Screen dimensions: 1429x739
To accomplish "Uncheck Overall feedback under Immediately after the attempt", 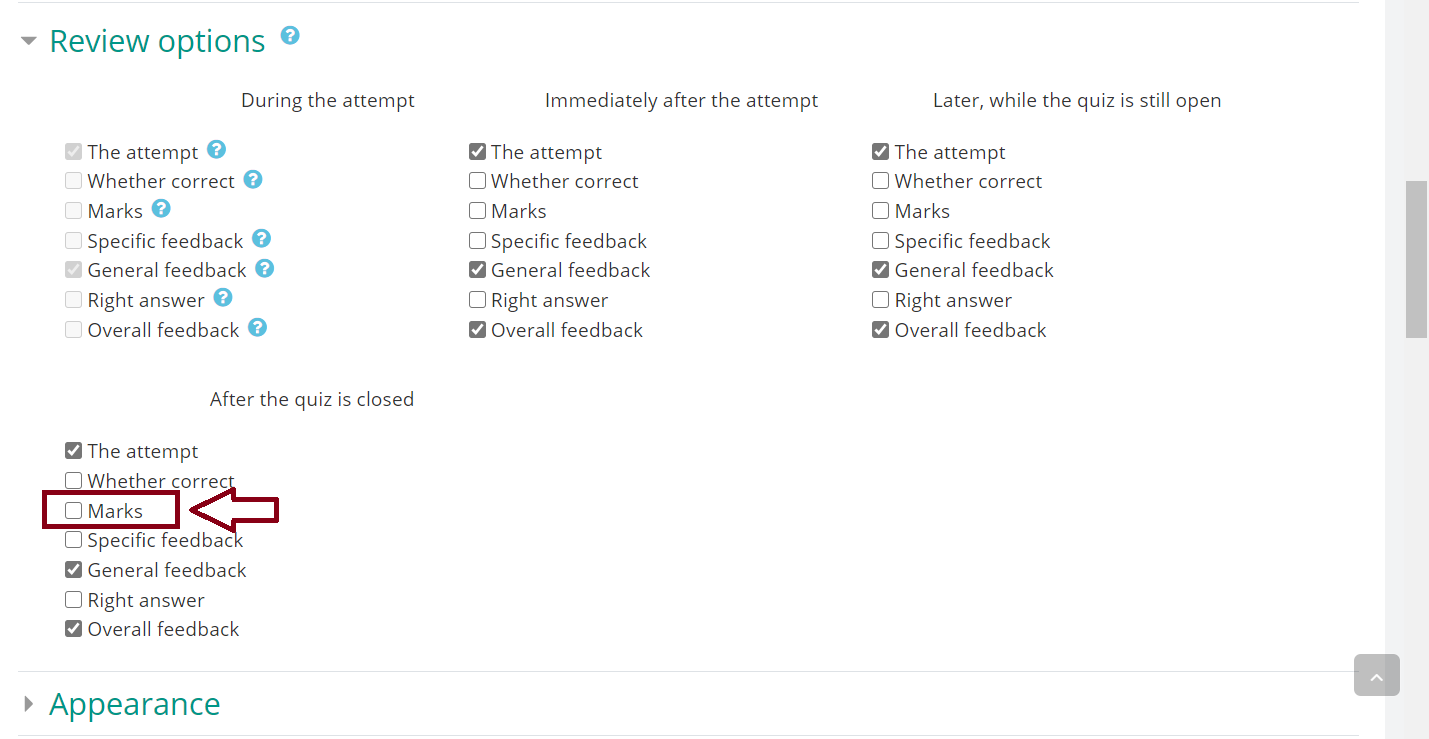I will [x=477, y=330].
